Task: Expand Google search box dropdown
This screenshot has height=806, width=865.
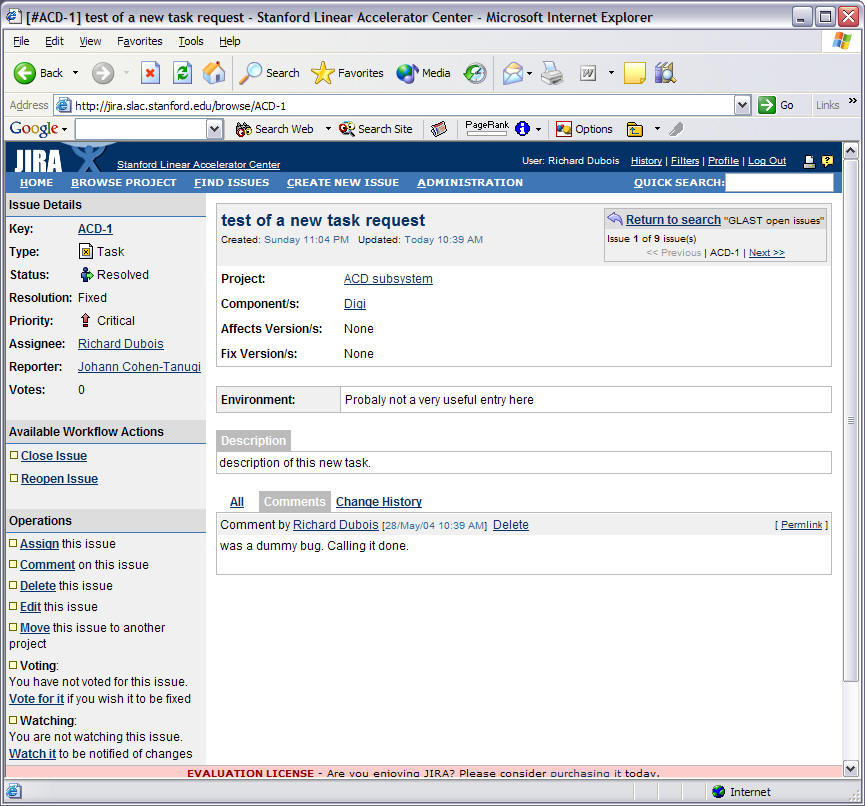Action: pyautogui.click(x=214, y=129)
